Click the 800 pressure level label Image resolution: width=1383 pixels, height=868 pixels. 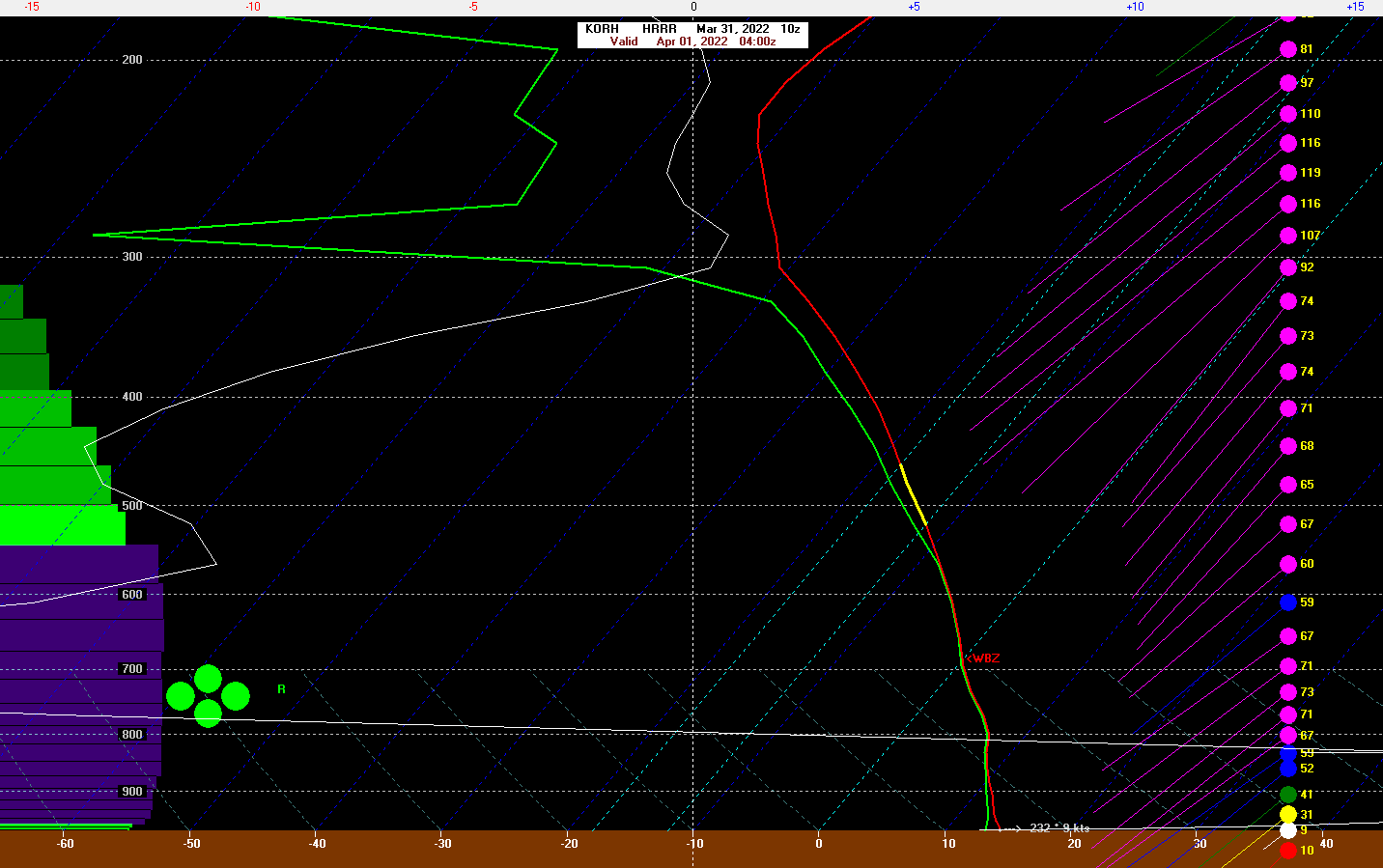click(132, 735)
